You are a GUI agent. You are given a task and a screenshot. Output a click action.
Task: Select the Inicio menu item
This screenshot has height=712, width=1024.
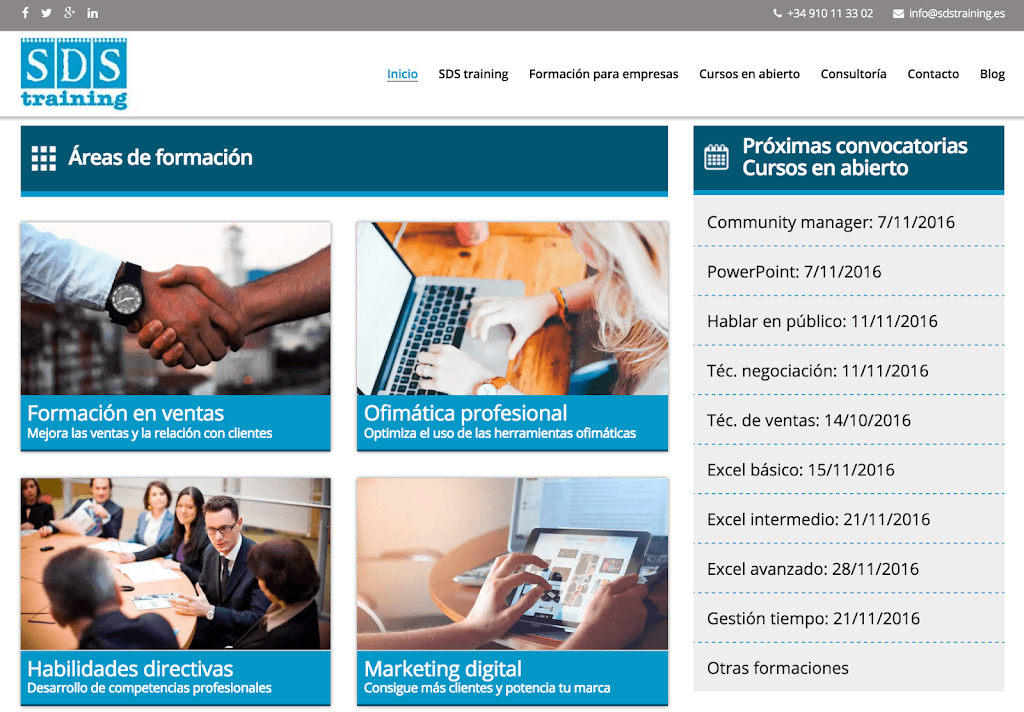pyautogui.click(x=402, y=74)
